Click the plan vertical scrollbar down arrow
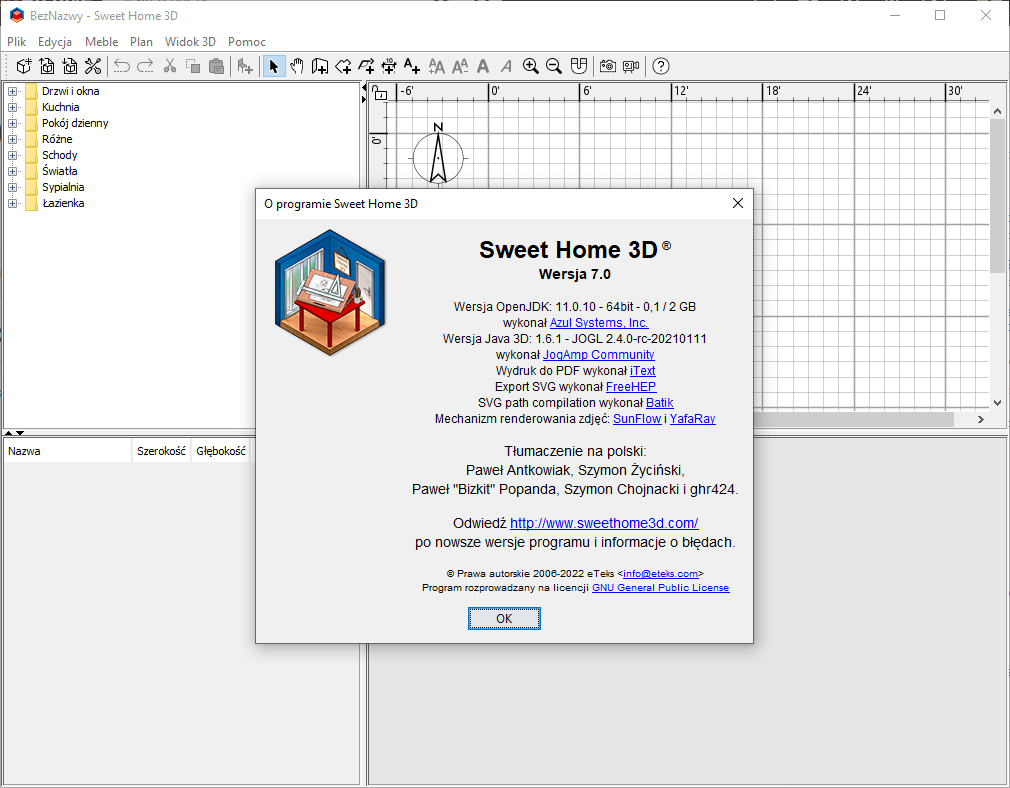 point(997,403)
